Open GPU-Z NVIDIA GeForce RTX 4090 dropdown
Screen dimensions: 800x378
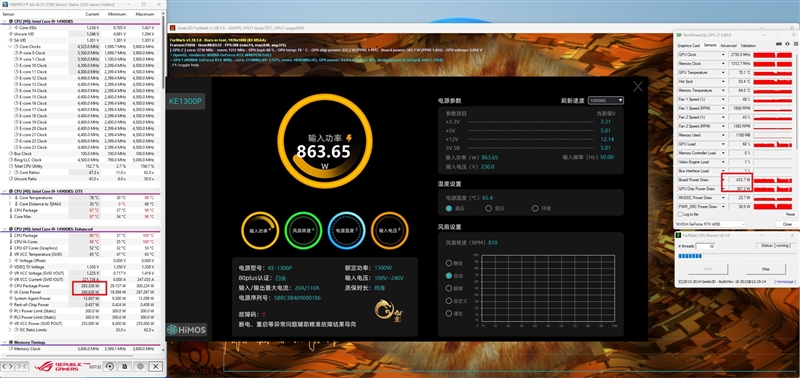[x=711, y=224]
